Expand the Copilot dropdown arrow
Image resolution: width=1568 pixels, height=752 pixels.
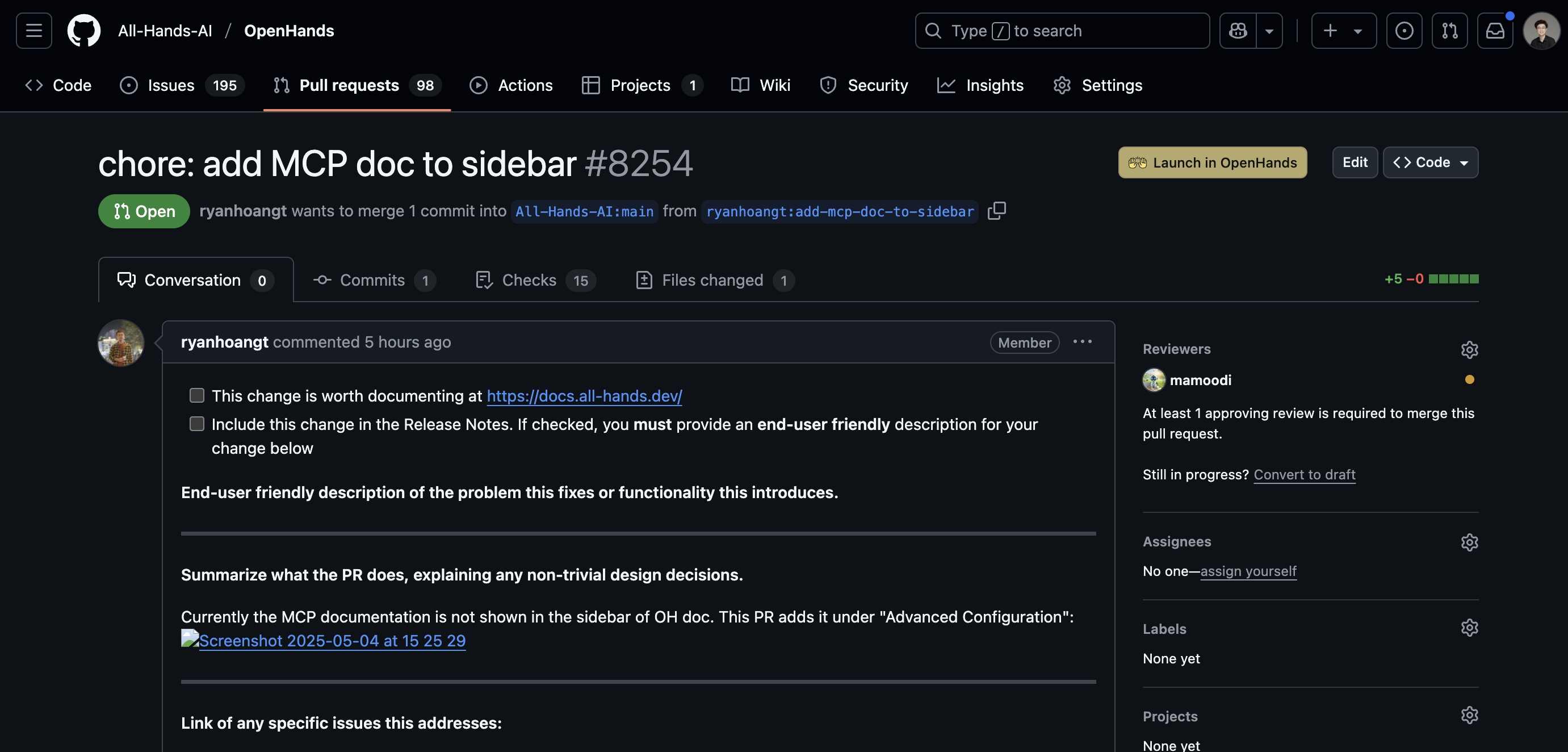1270,31
